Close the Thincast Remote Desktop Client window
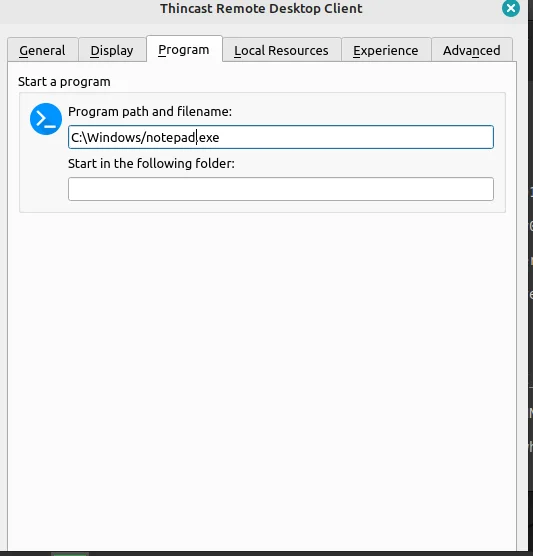 click(x=511, y=8)
